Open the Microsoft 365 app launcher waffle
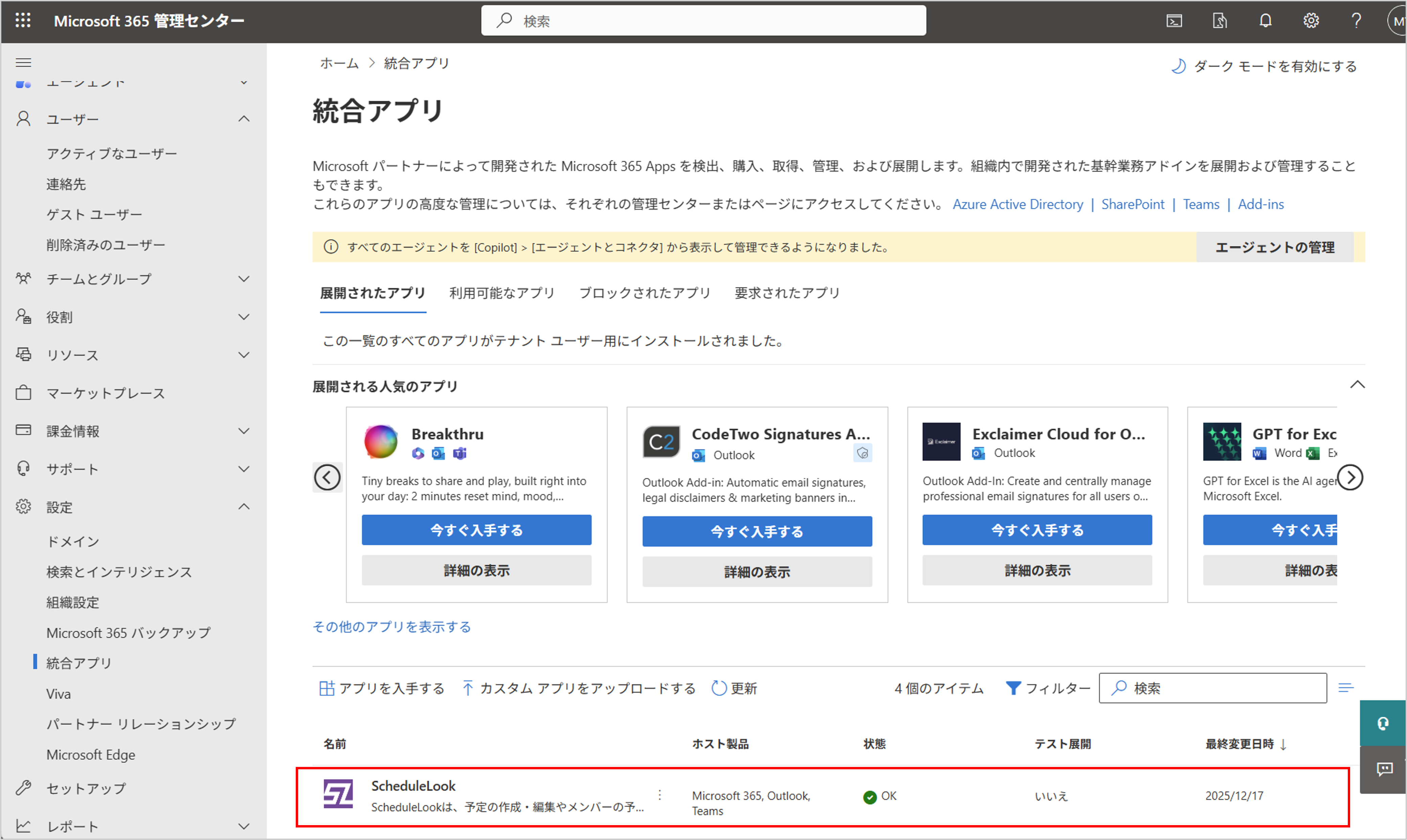 point(23,20)
